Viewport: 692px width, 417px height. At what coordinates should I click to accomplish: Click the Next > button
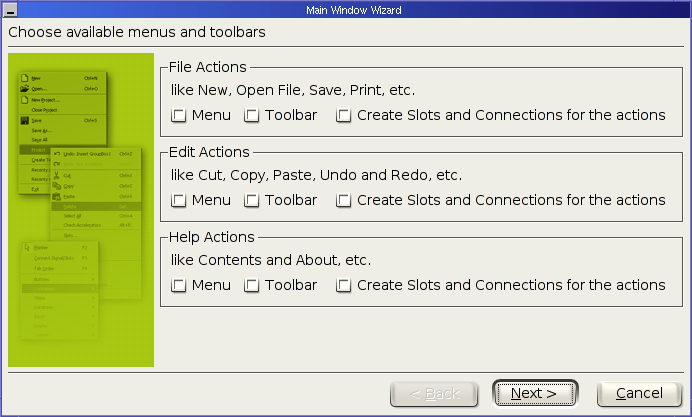535,393
